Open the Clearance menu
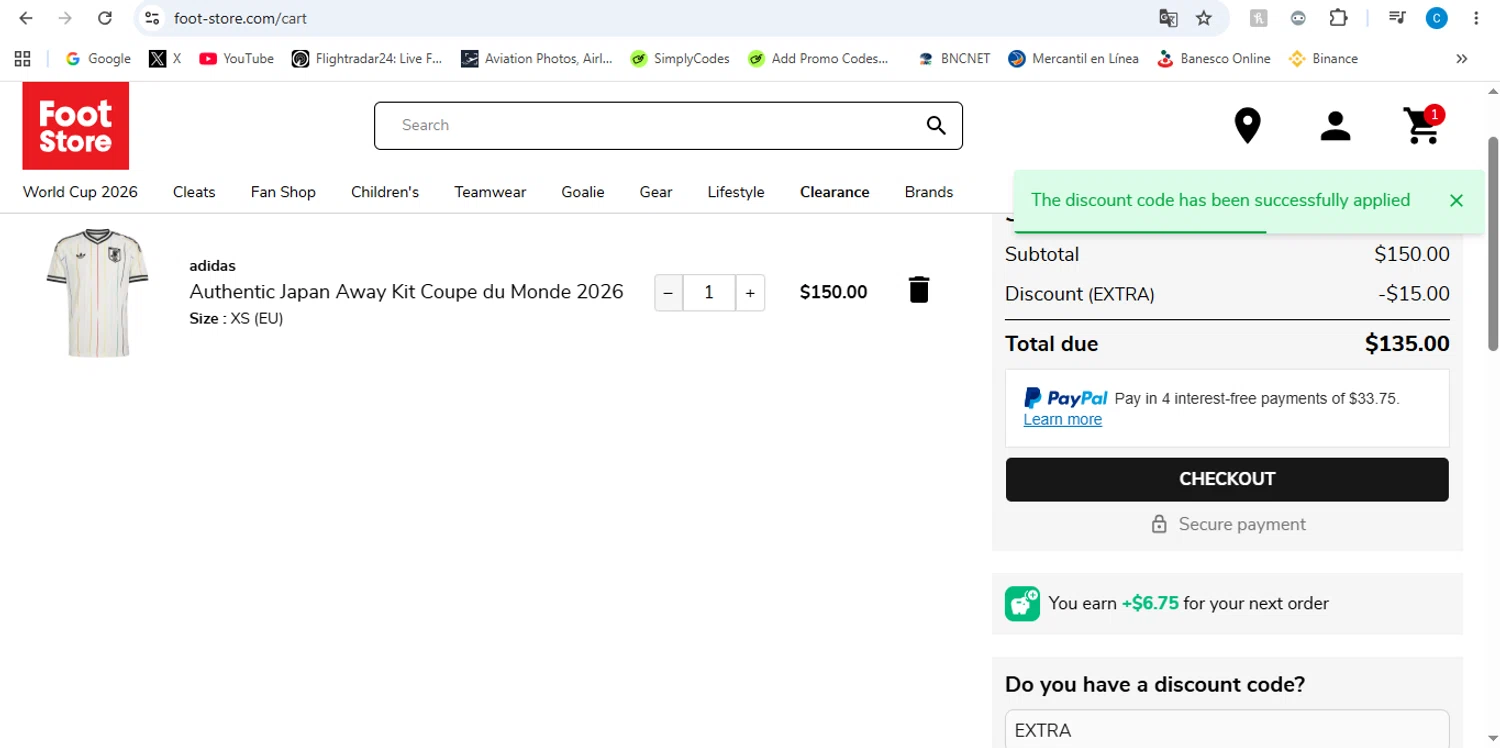 point(835,192)
